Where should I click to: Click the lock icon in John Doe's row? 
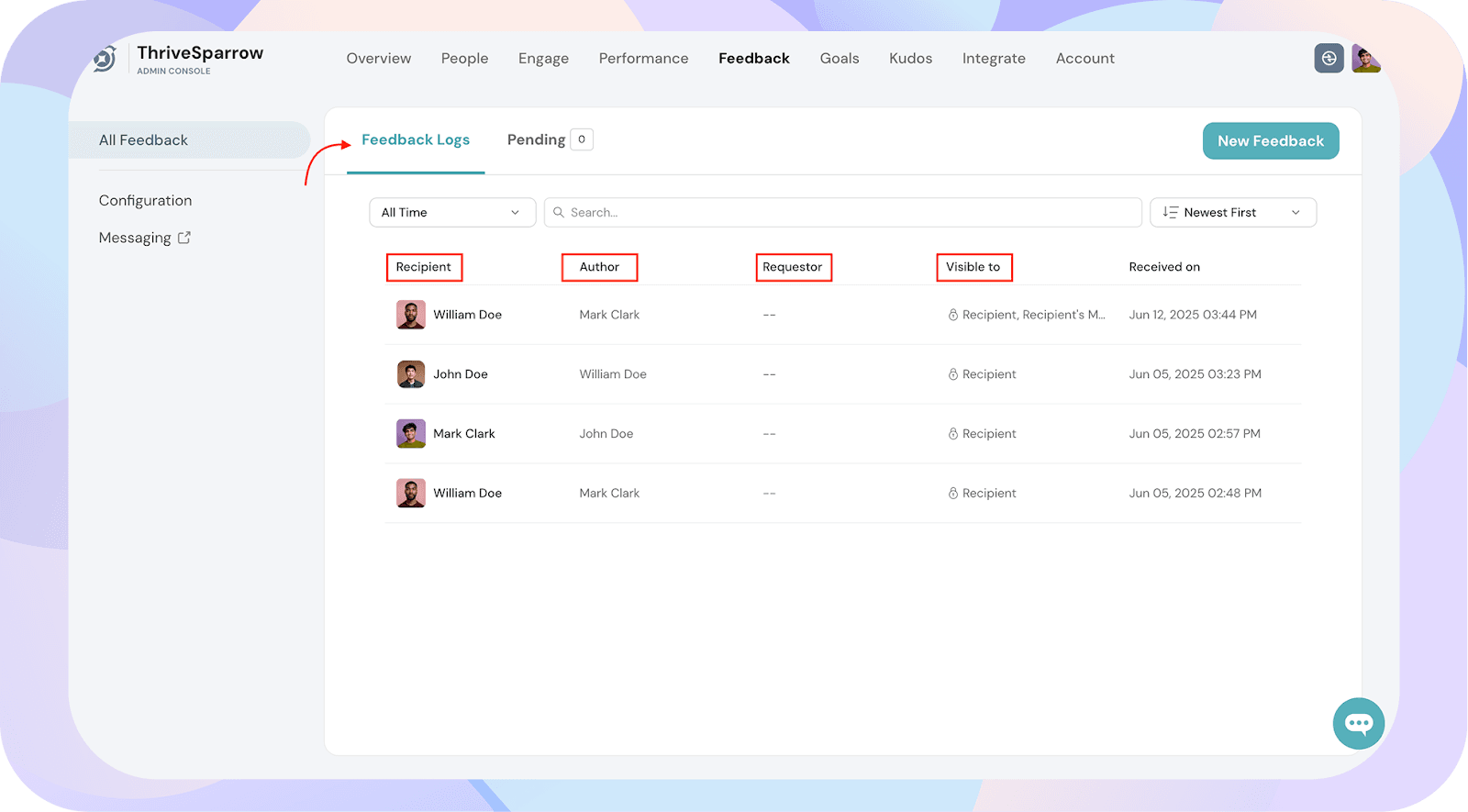(953, 374)
